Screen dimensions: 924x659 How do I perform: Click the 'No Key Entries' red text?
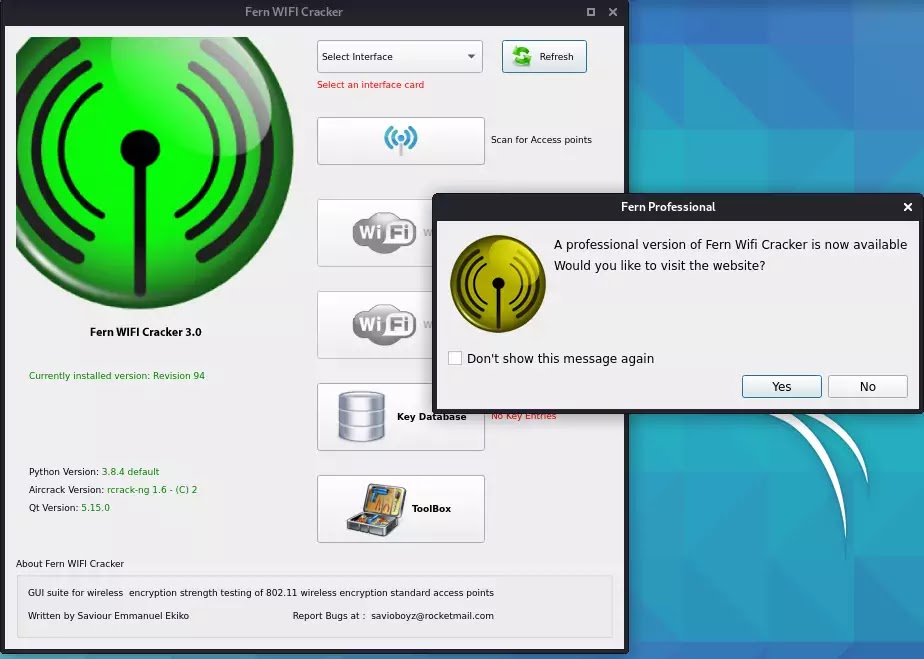(523, 416)
